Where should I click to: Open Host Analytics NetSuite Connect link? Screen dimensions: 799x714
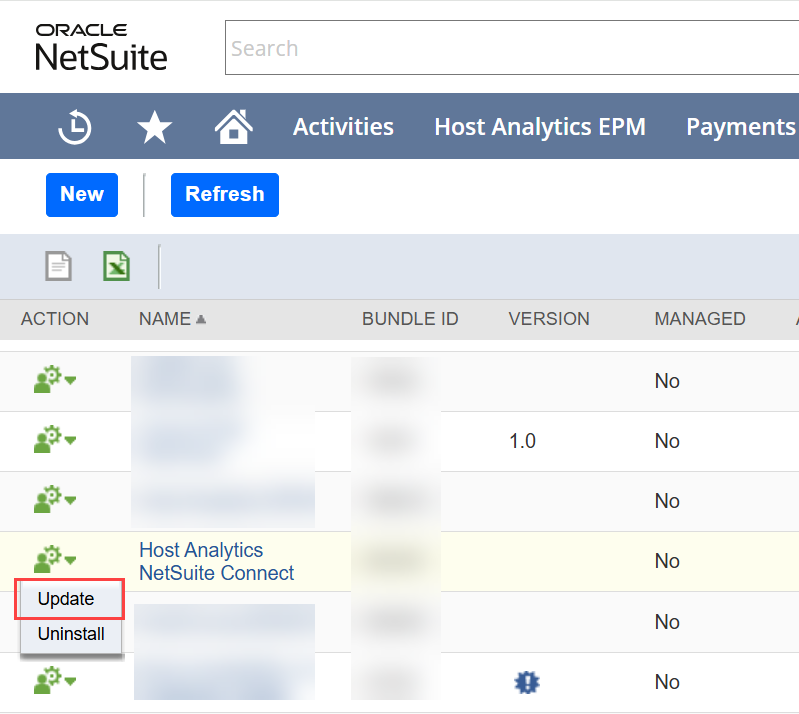pyautogui.click(x=217, y=562)
